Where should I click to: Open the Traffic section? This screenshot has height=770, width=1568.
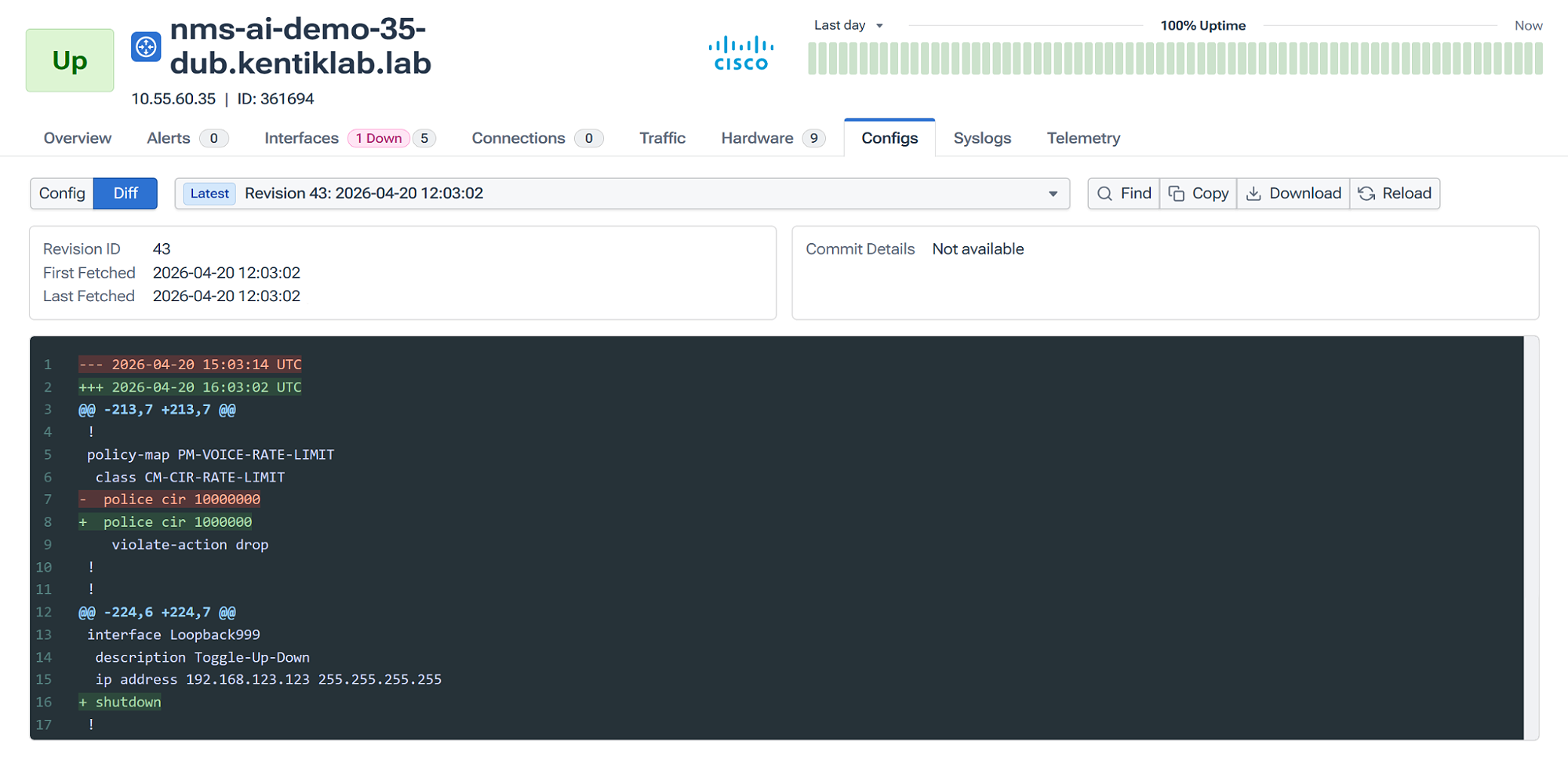coord(661,138)
